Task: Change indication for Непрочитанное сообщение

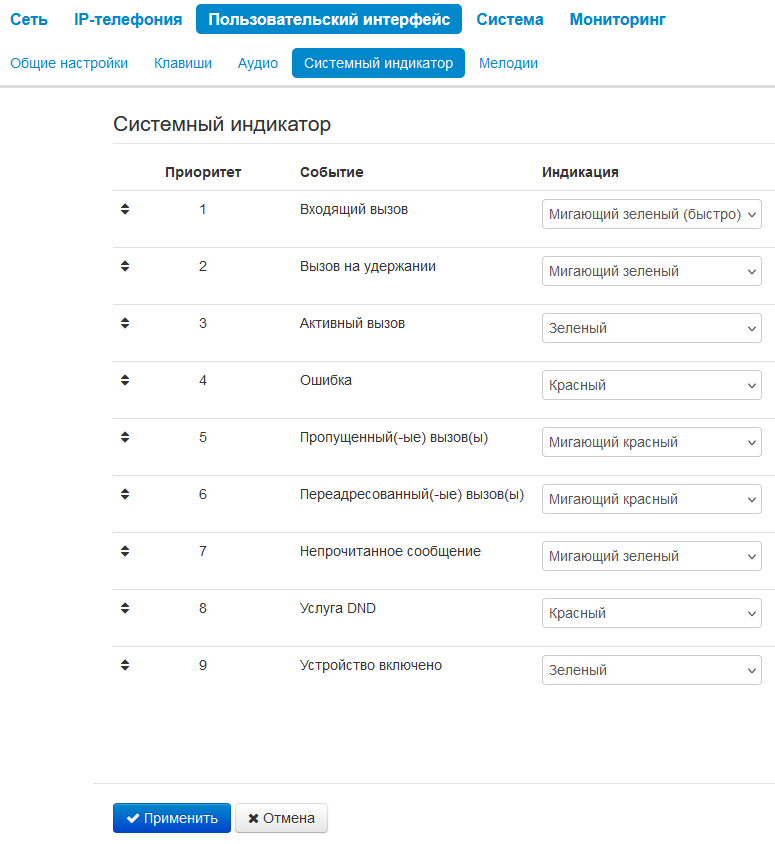Action: click(x=651, y=556)
